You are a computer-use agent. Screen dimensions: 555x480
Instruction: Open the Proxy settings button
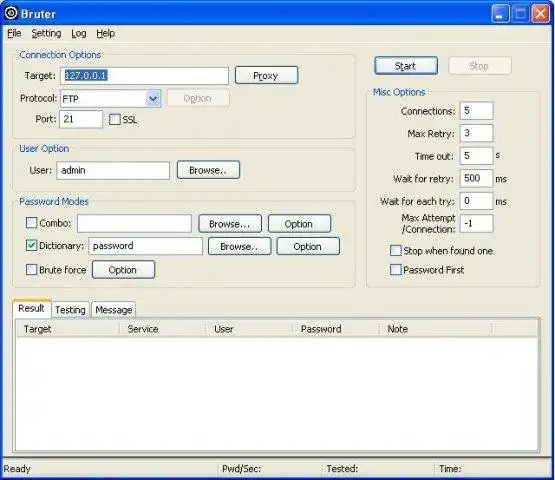click(x=266, y=75)
